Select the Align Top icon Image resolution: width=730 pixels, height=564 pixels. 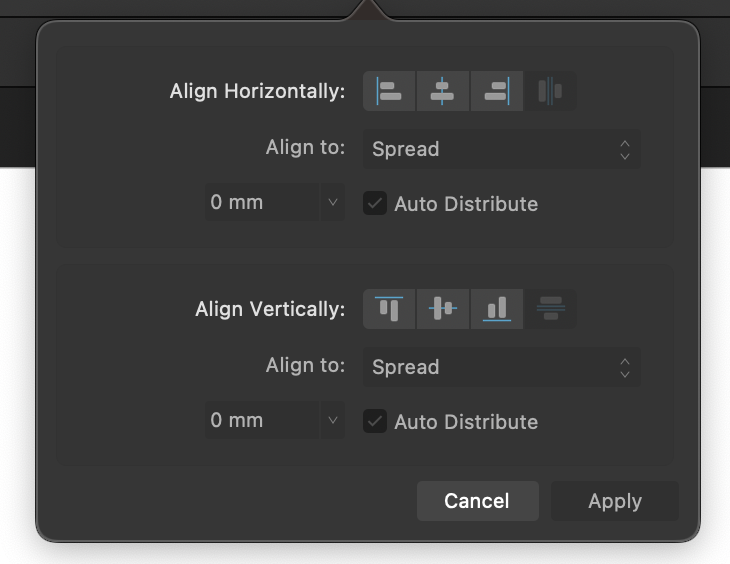coord(389,309)
